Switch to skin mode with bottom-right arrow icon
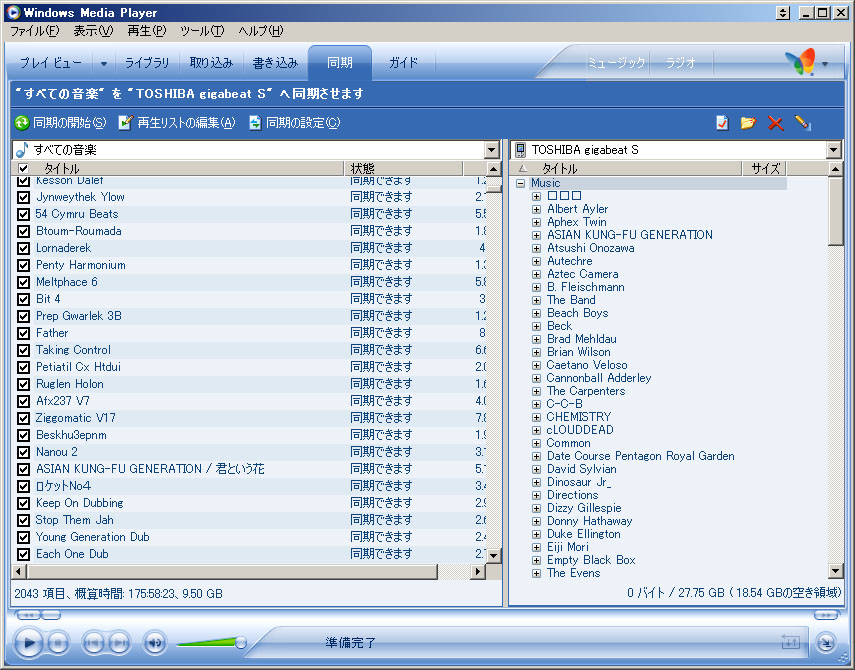The width and height of the screenshot is (855, 670). coord(826,643)
